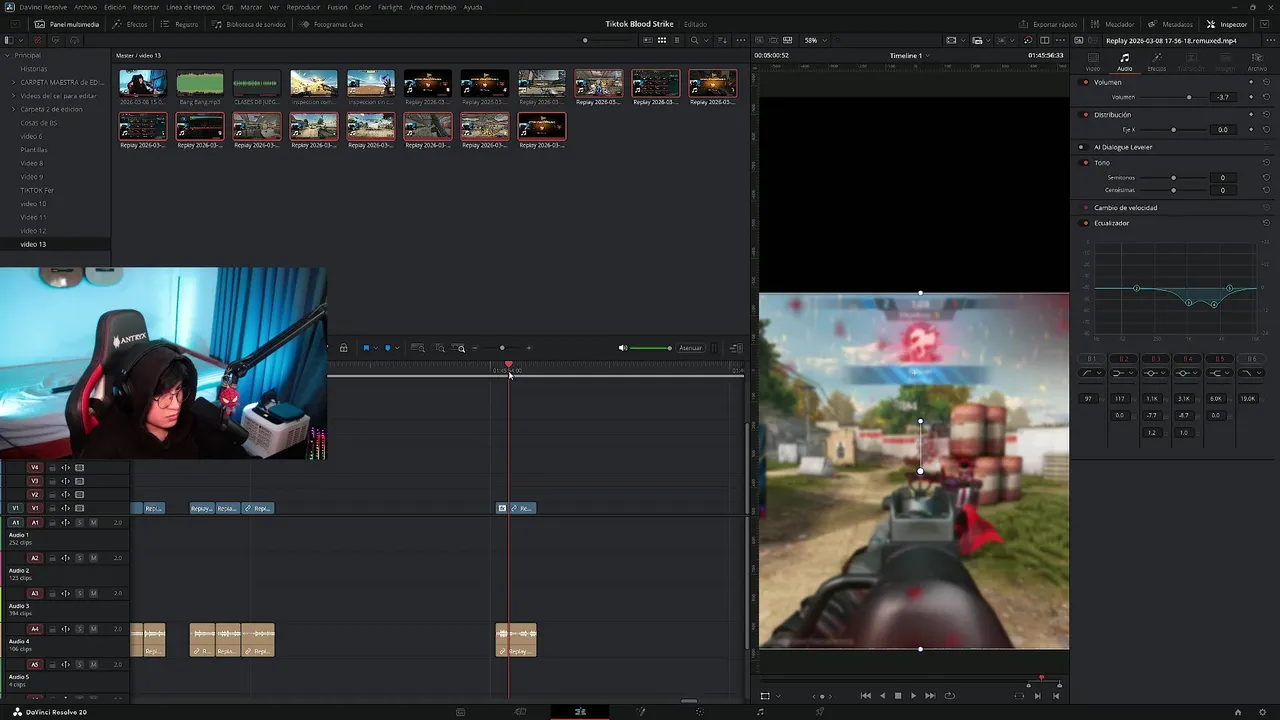Select the TIKTOK Fer bin
Image resolution: width=1280 pixels, height=720 pixels.
click(x=37, y=190)
